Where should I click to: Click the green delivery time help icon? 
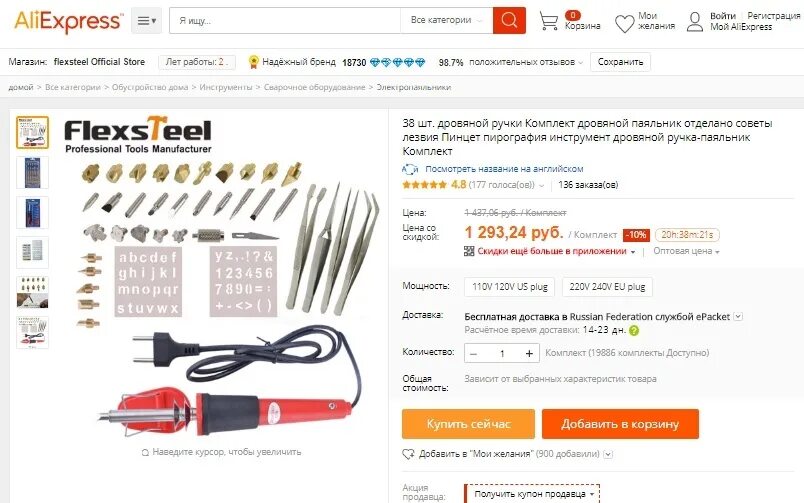(634, 331)
